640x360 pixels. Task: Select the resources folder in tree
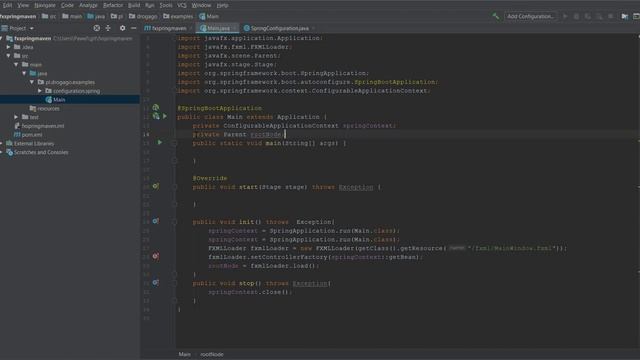coord(45,109)
